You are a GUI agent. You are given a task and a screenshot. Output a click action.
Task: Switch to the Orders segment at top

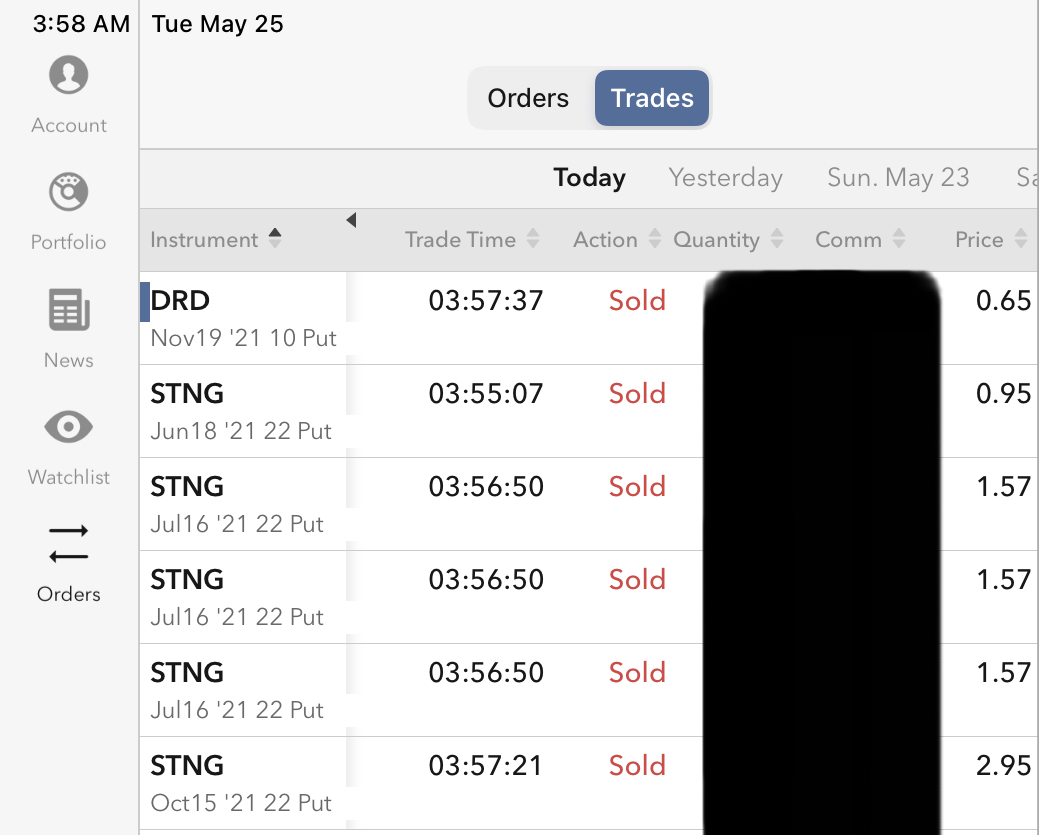[528, 98]
